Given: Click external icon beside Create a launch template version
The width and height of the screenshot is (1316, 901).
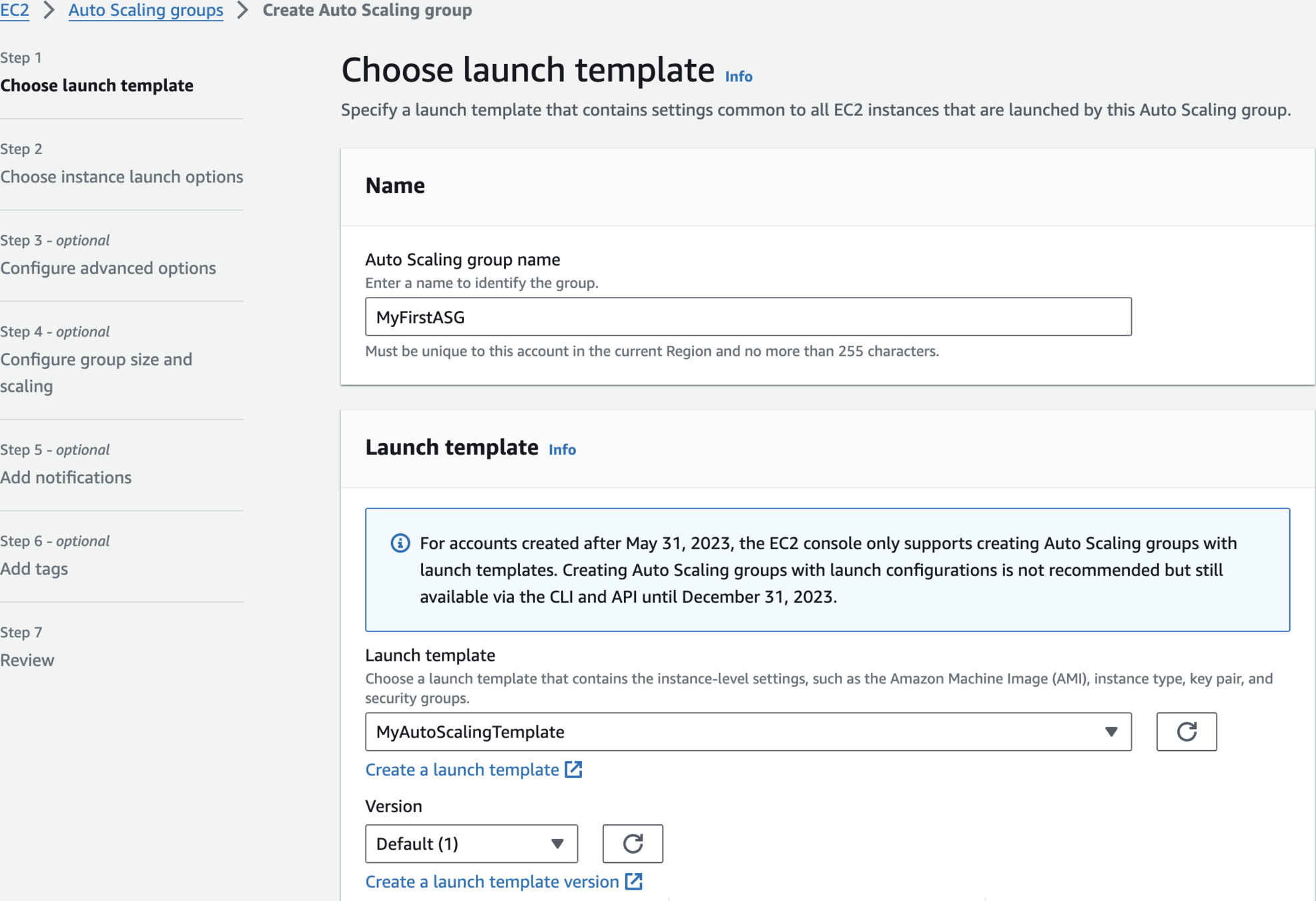Looking at the screenshot, I should (634, 882).
